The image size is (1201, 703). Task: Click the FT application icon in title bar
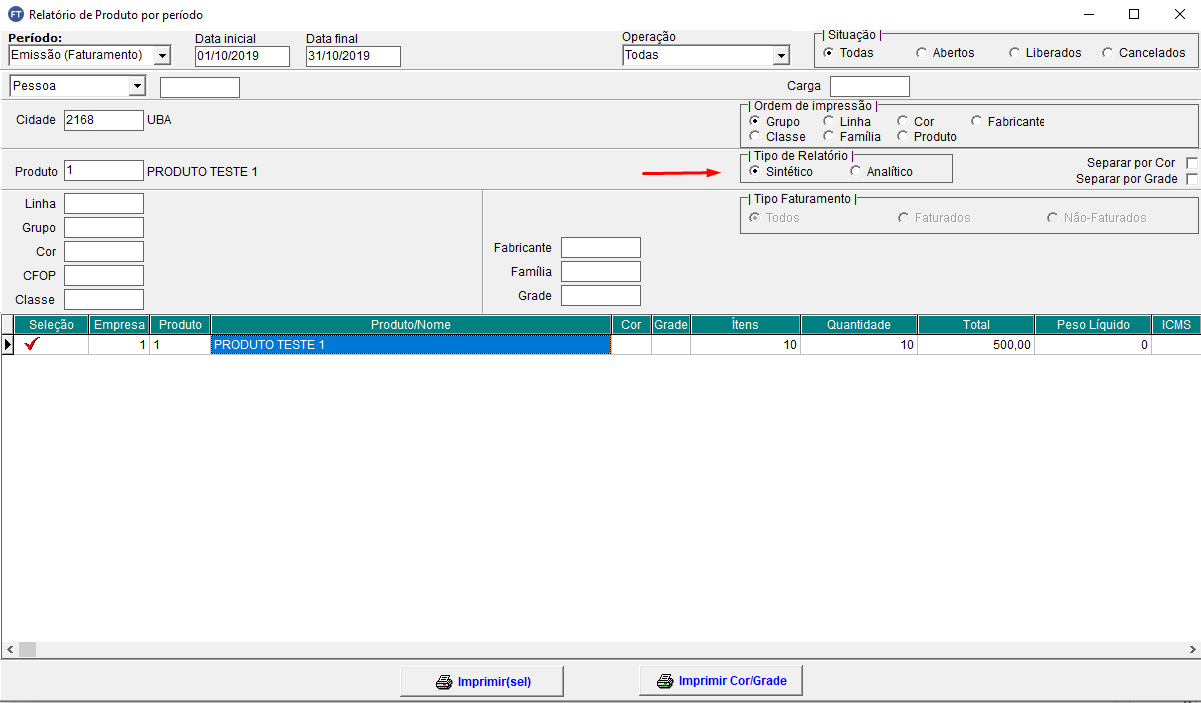coord(15,15)
